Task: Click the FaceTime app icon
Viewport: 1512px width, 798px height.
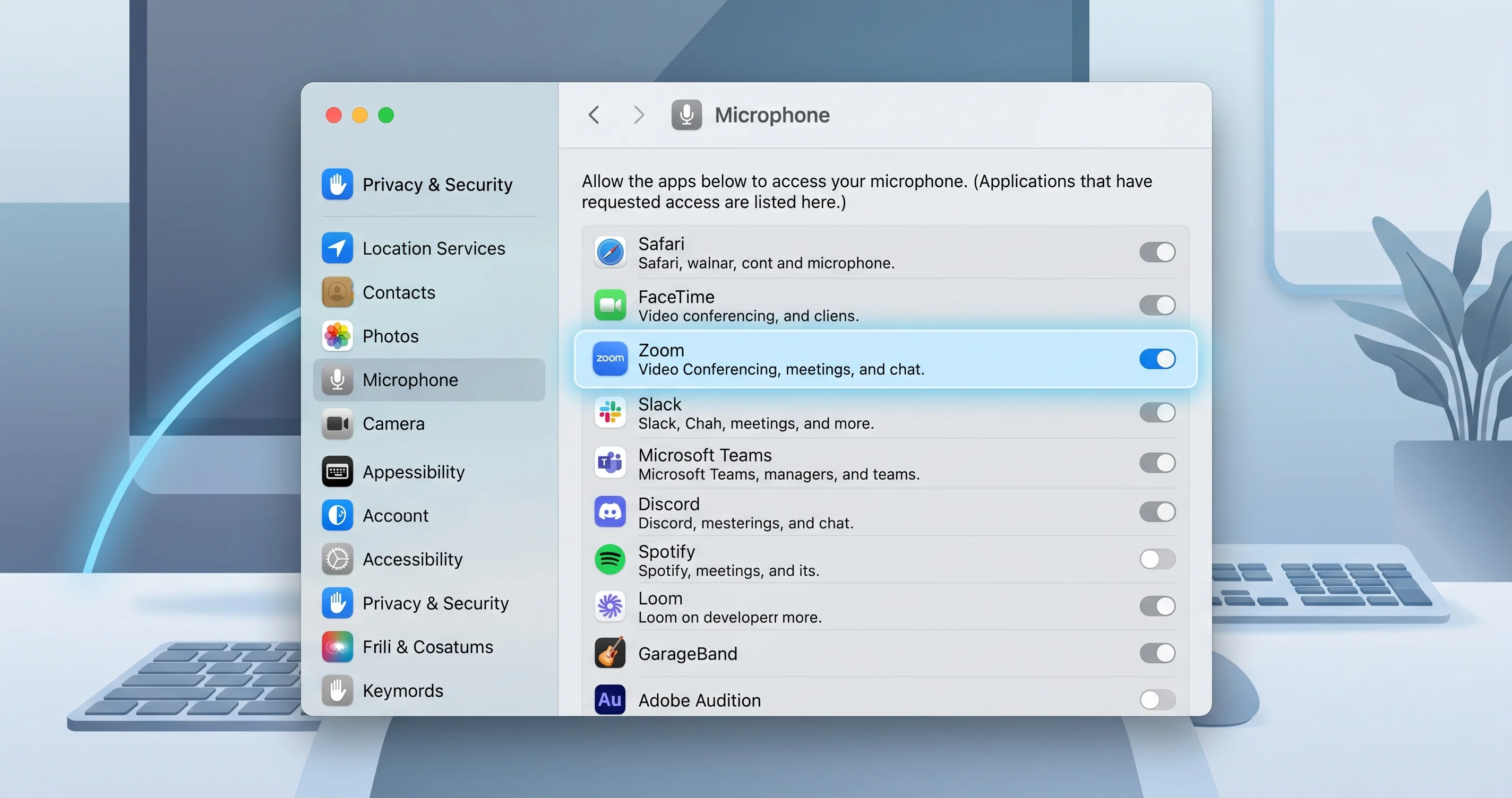Action: 610,305
